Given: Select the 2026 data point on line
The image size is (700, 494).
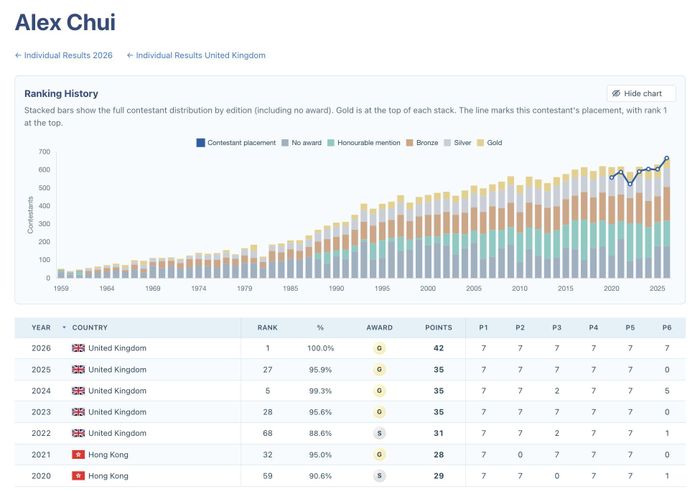Looking at the screenshot, I should click(x=667, y=158).
